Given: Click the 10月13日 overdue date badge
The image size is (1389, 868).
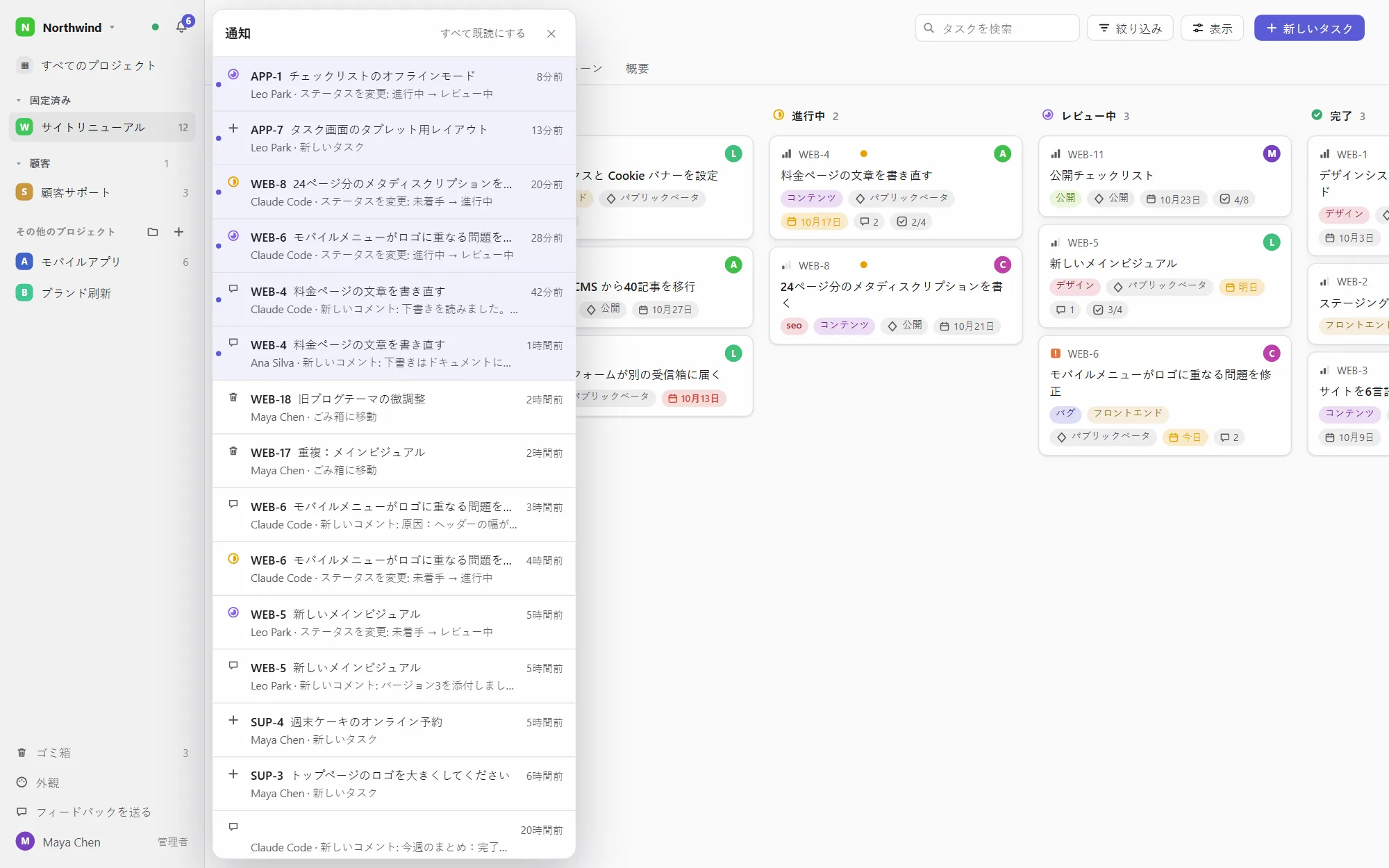Looking at the screenshot, I should 694,399.
